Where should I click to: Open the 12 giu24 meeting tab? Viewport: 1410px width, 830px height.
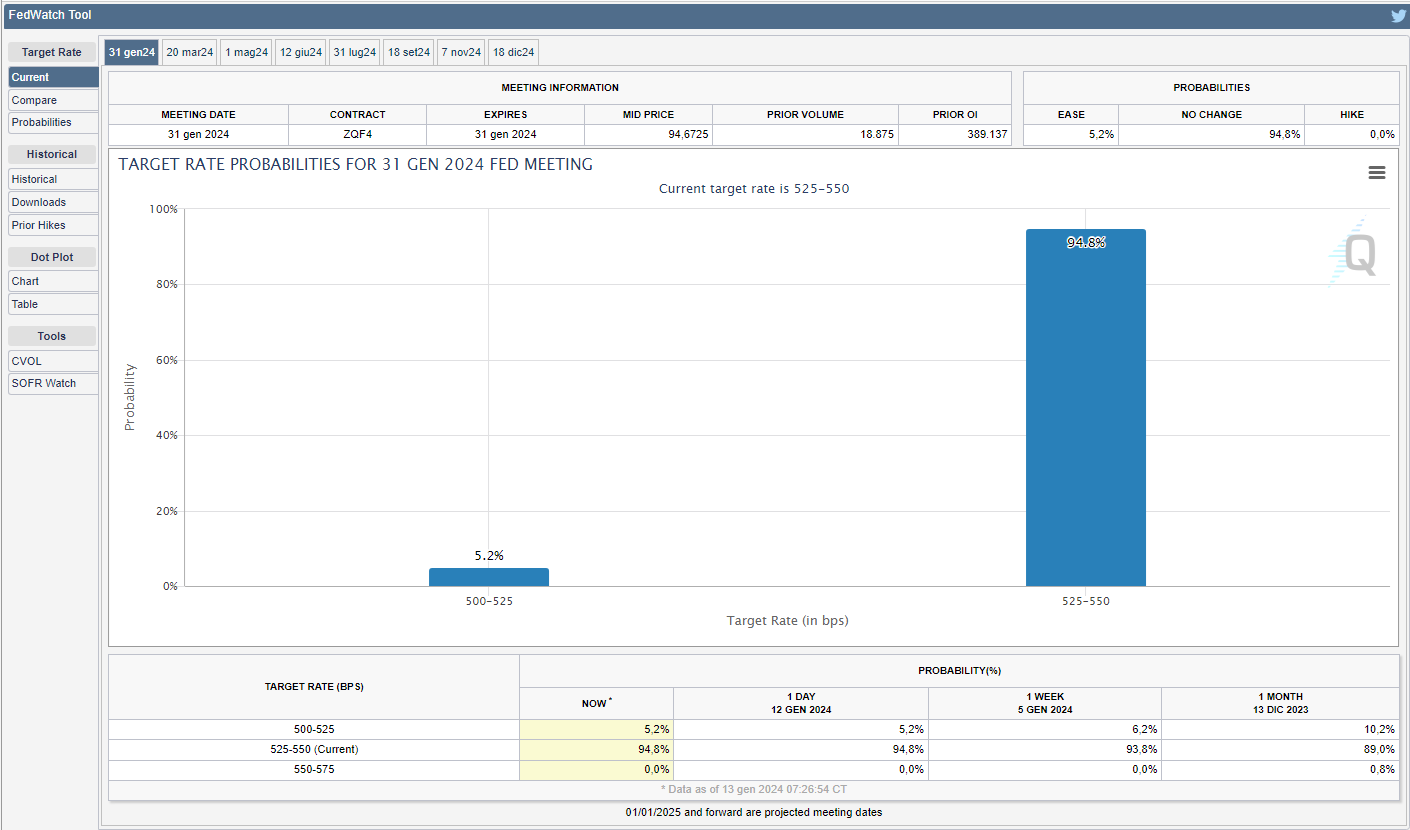300,52
